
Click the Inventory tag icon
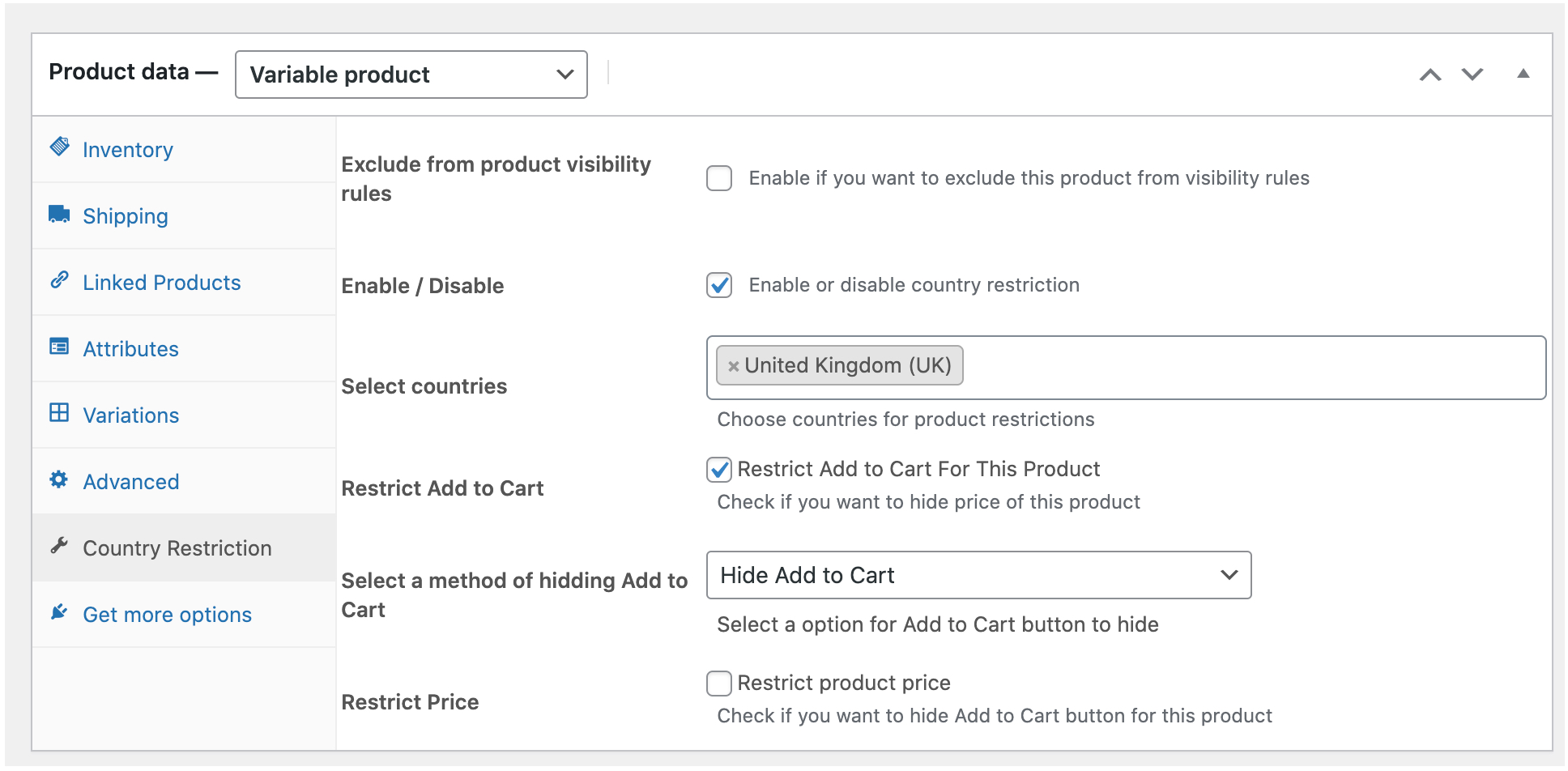[x=59, y=147]
